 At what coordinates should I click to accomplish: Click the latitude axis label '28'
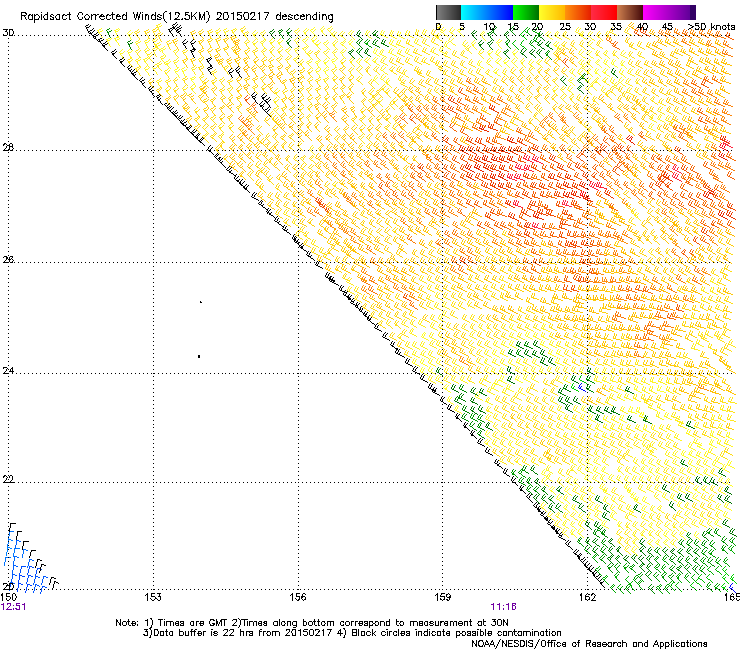(x=8, y=148)
